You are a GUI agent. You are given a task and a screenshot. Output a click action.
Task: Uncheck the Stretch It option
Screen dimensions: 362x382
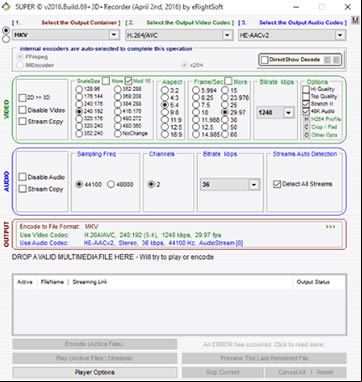(x=306, y=104)
